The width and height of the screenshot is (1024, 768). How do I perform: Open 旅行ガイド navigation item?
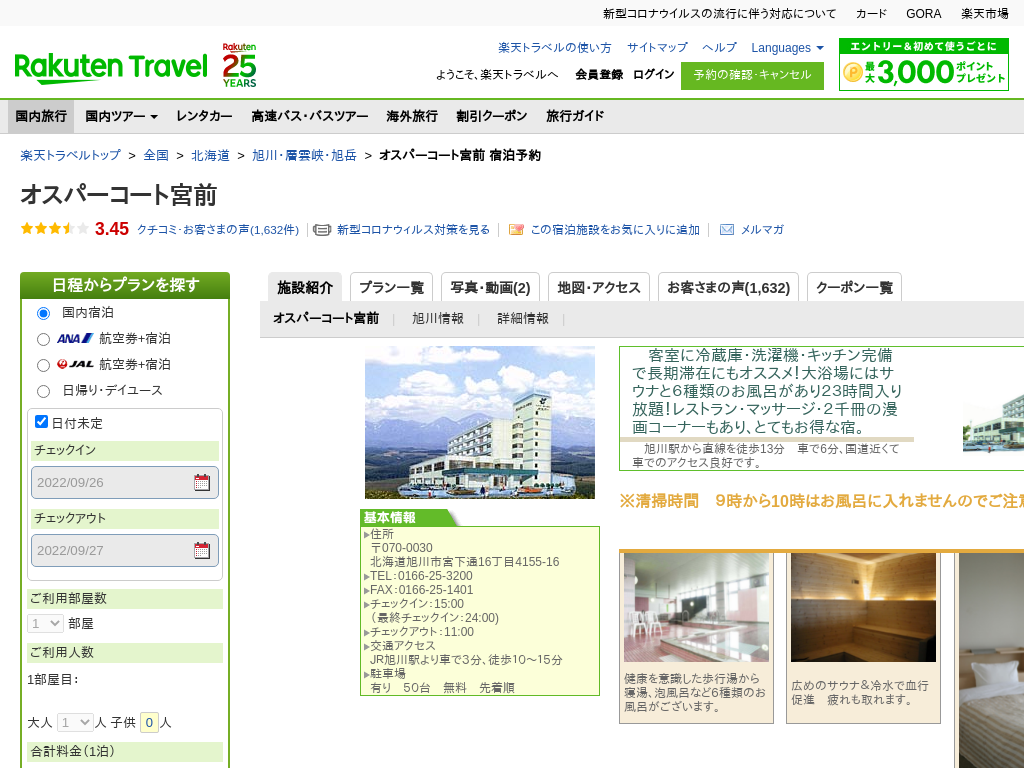[x=575, y=116]
